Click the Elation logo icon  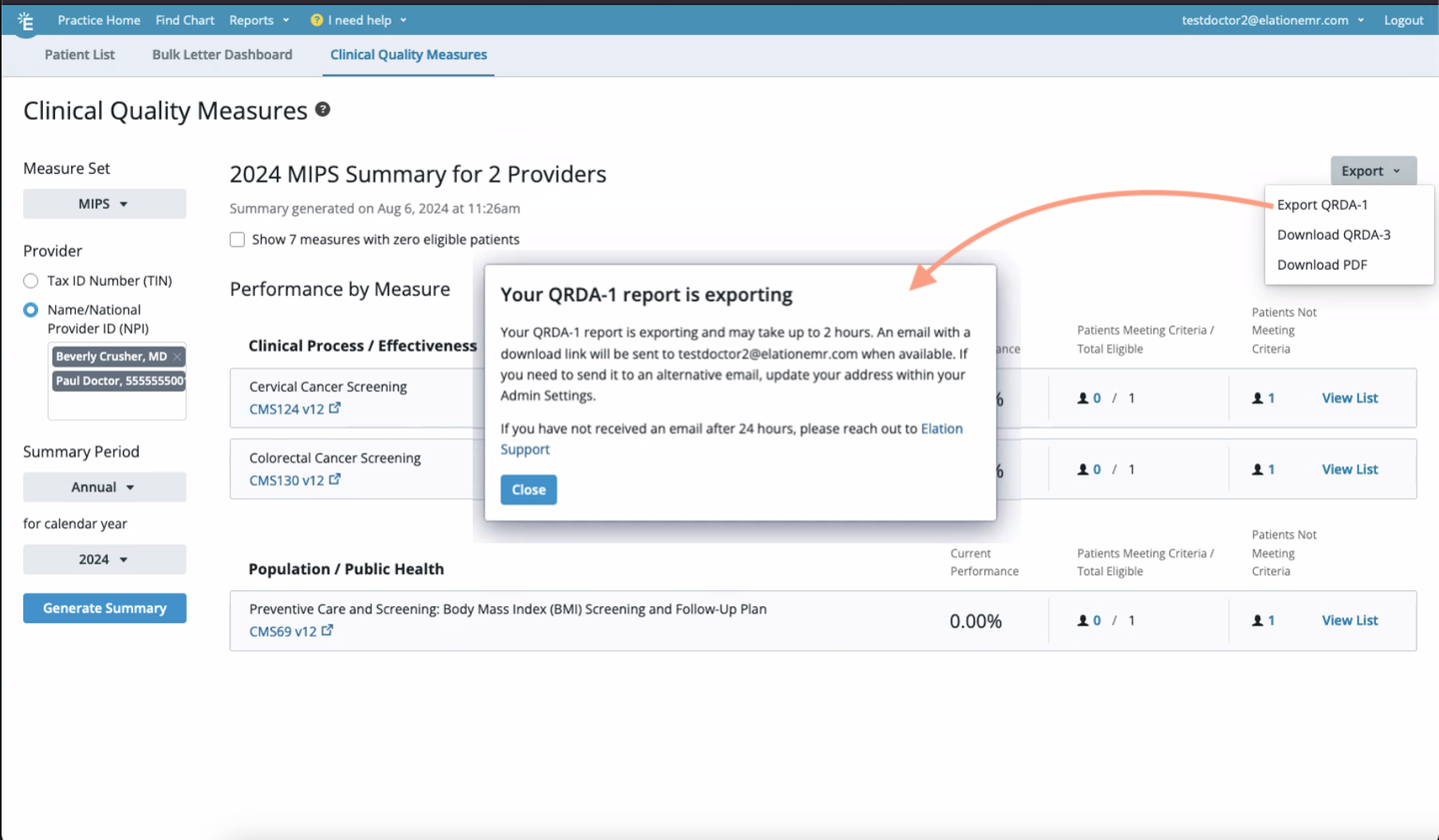(x=25, y=19)
